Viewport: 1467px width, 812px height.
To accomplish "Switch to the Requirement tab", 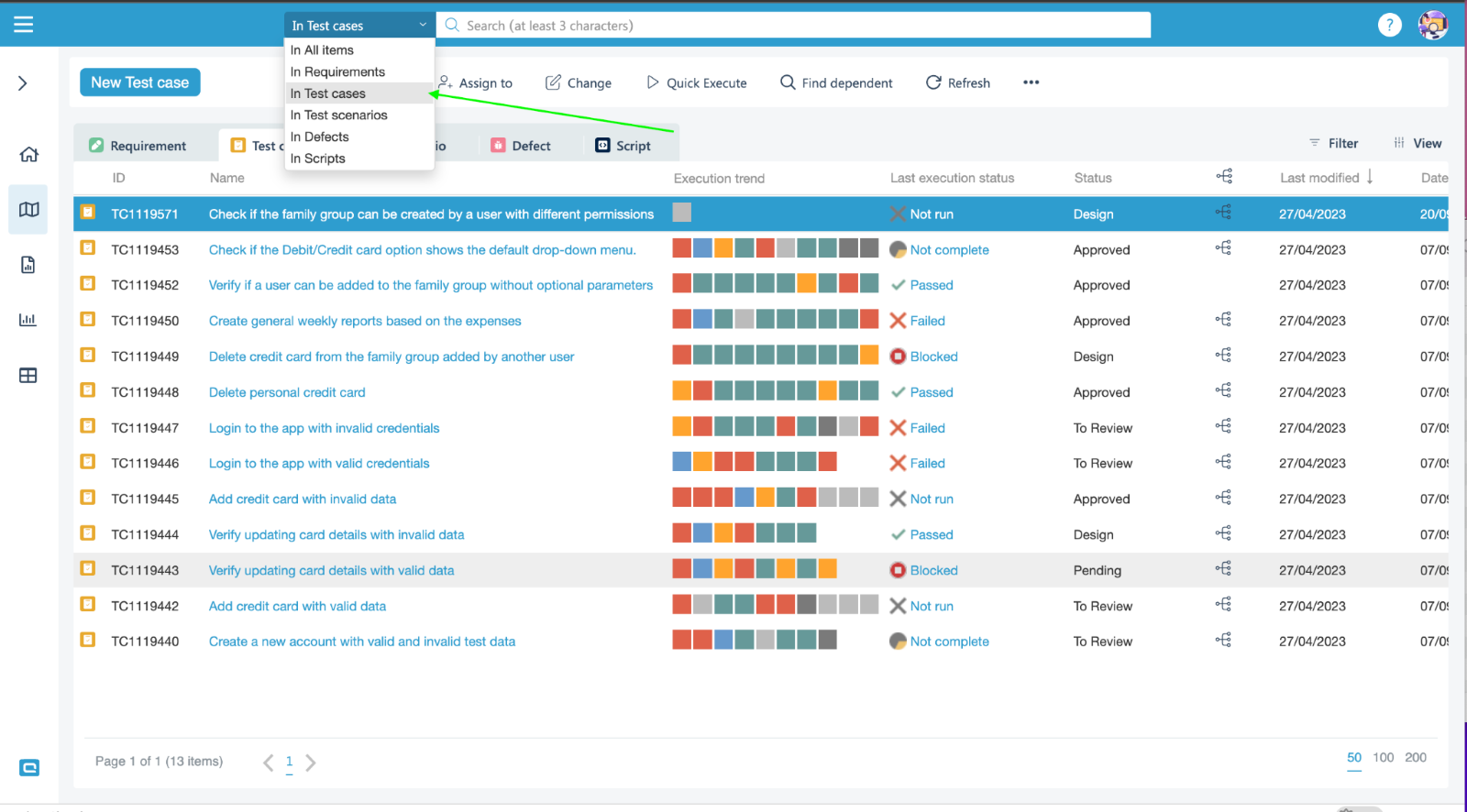I will (138, 146).
